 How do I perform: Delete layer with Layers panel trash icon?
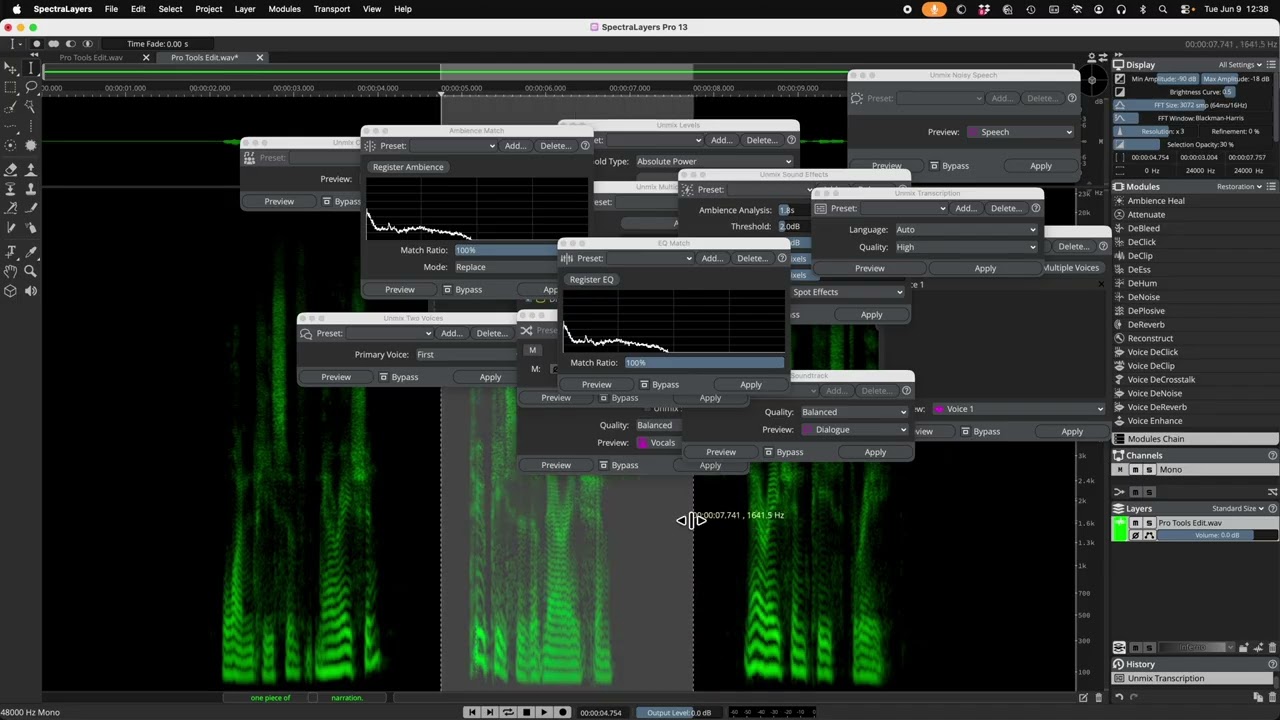coord(1273,647)
